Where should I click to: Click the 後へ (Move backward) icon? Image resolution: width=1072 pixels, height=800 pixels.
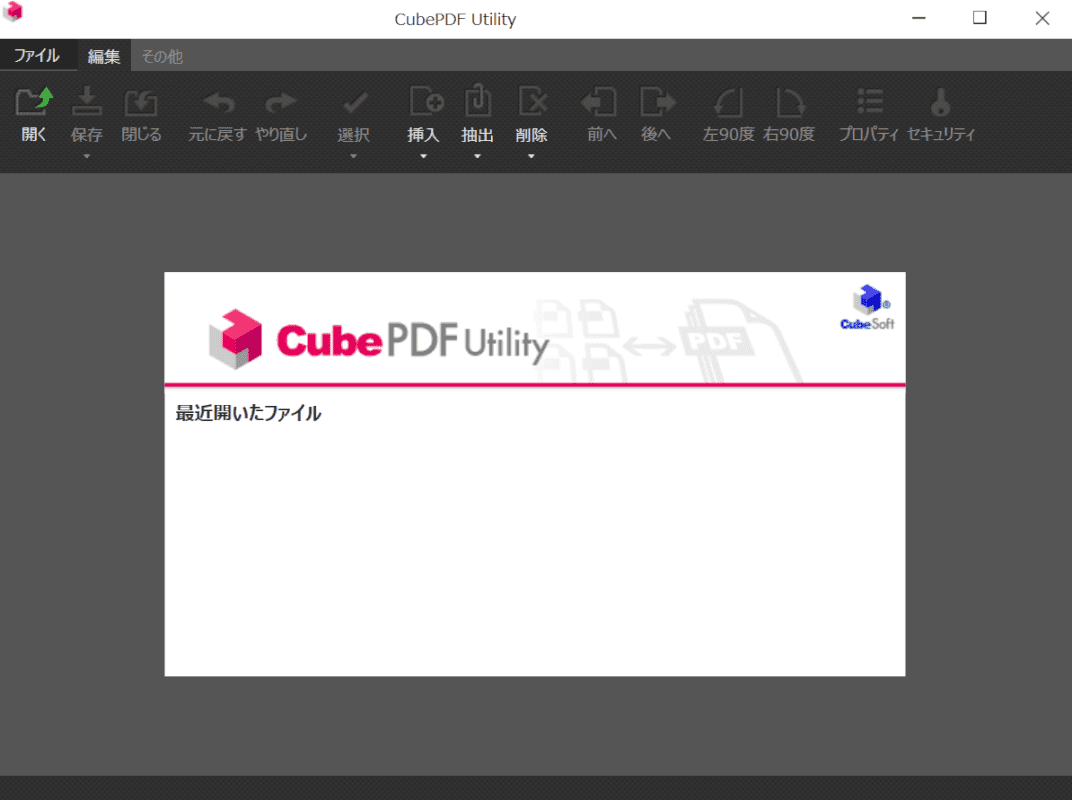pos(658,103)
